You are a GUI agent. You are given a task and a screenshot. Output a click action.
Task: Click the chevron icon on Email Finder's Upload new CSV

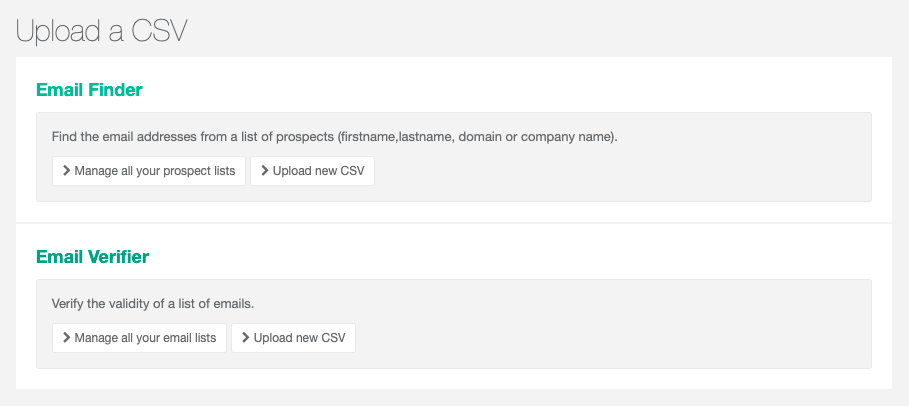(264, 171)
